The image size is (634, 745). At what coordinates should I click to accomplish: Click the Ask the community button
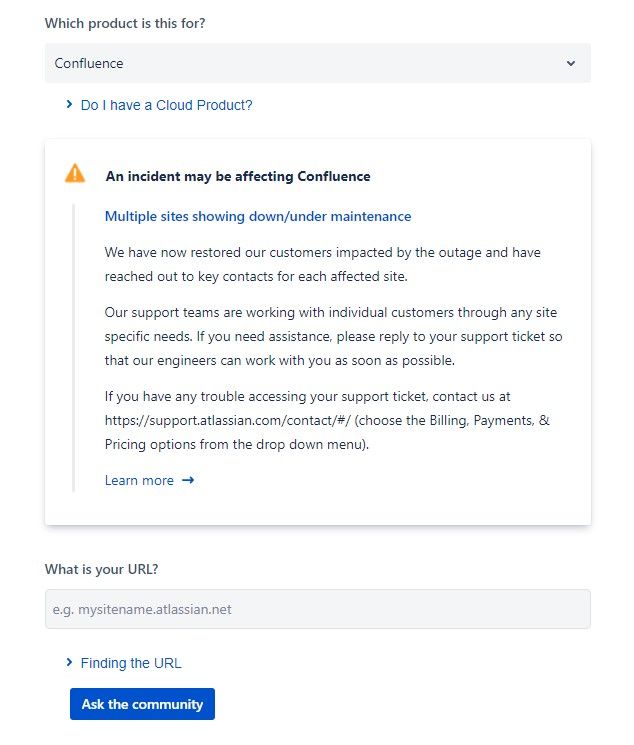[142, 704]
